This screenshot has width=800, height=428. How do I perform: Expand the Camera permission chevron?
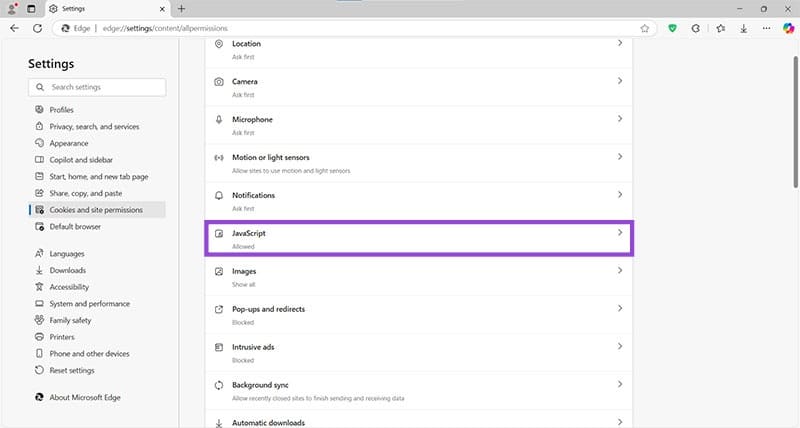click(x=620, y=81)
